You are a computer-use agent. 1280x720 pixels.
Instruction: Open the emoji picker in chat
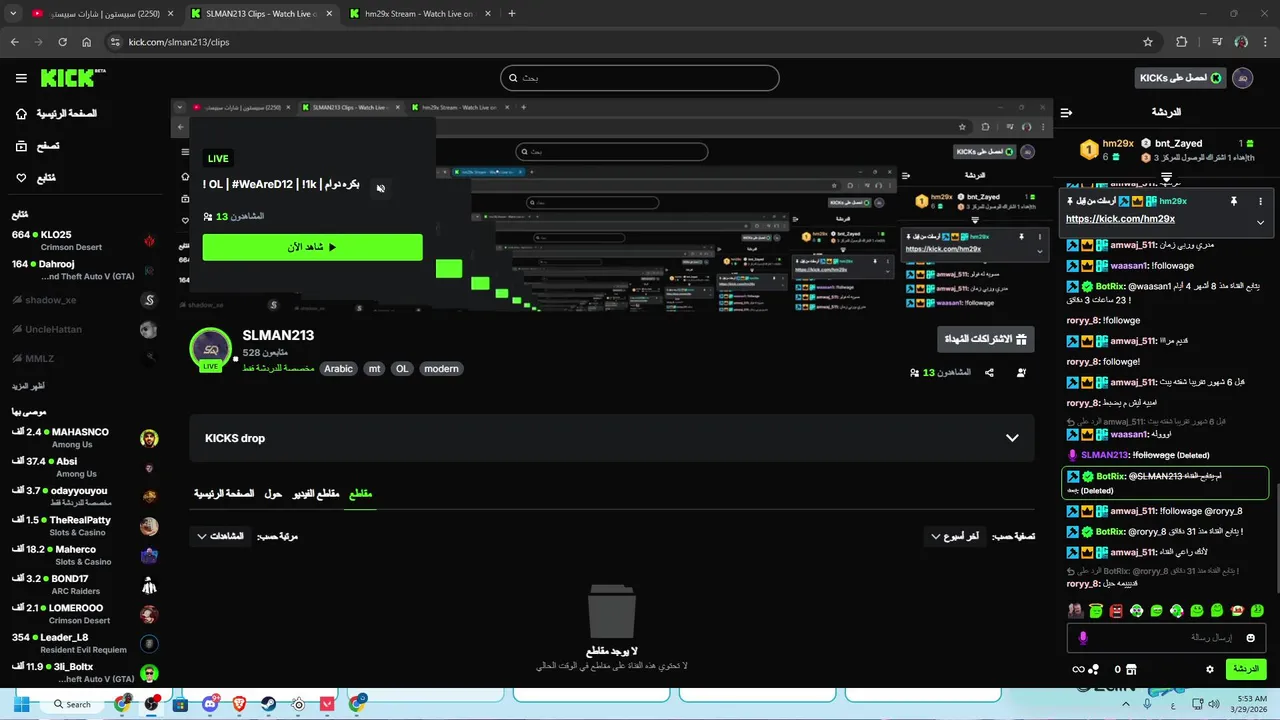1250,638
